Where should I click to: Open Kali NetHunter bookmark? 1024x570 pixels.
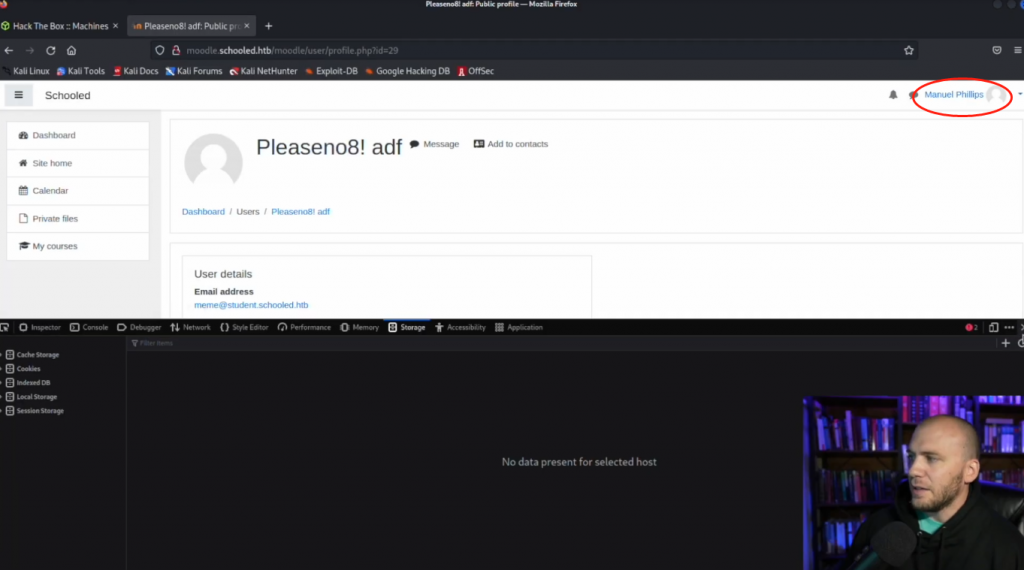coord(263,71)
